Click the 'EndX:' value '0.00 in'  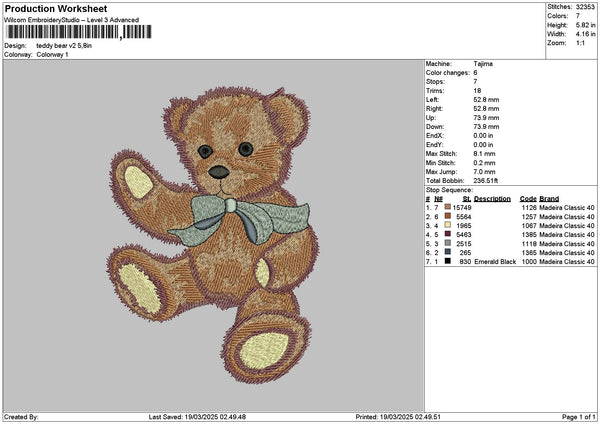483,136
